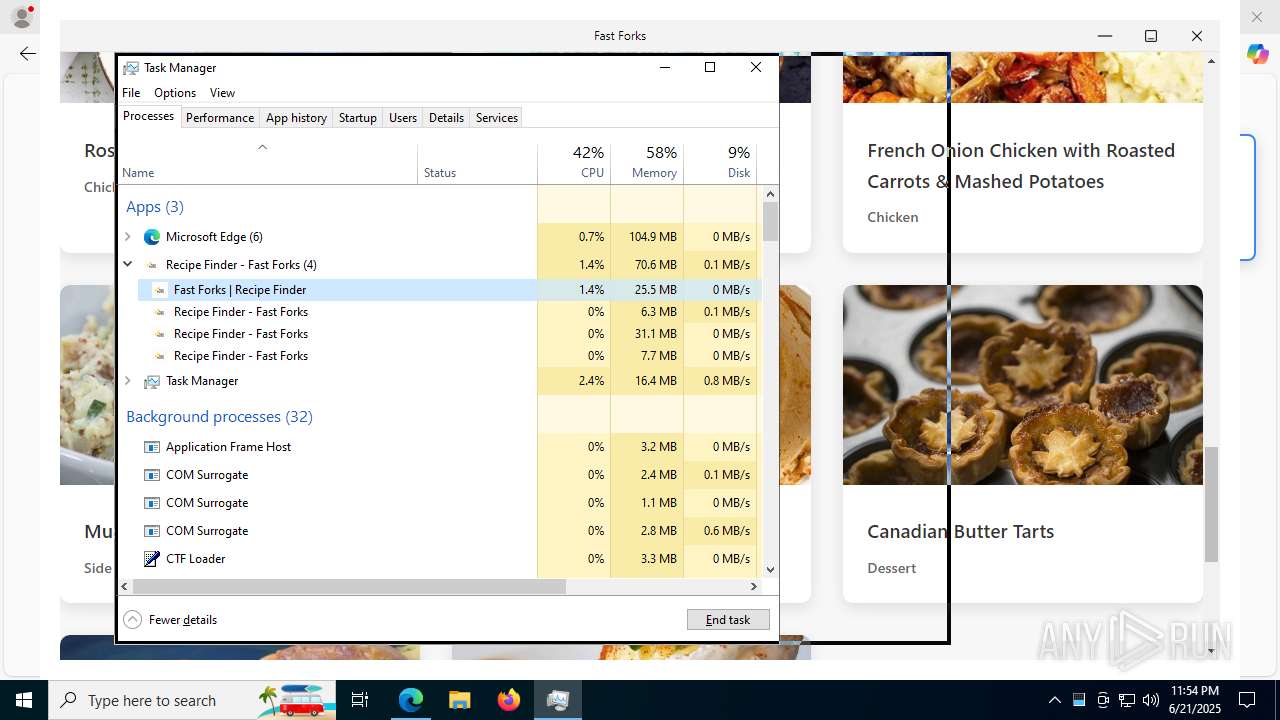Sort processes by the Status column
This screenshot has width=1280, height=720.
coord(477,164)
